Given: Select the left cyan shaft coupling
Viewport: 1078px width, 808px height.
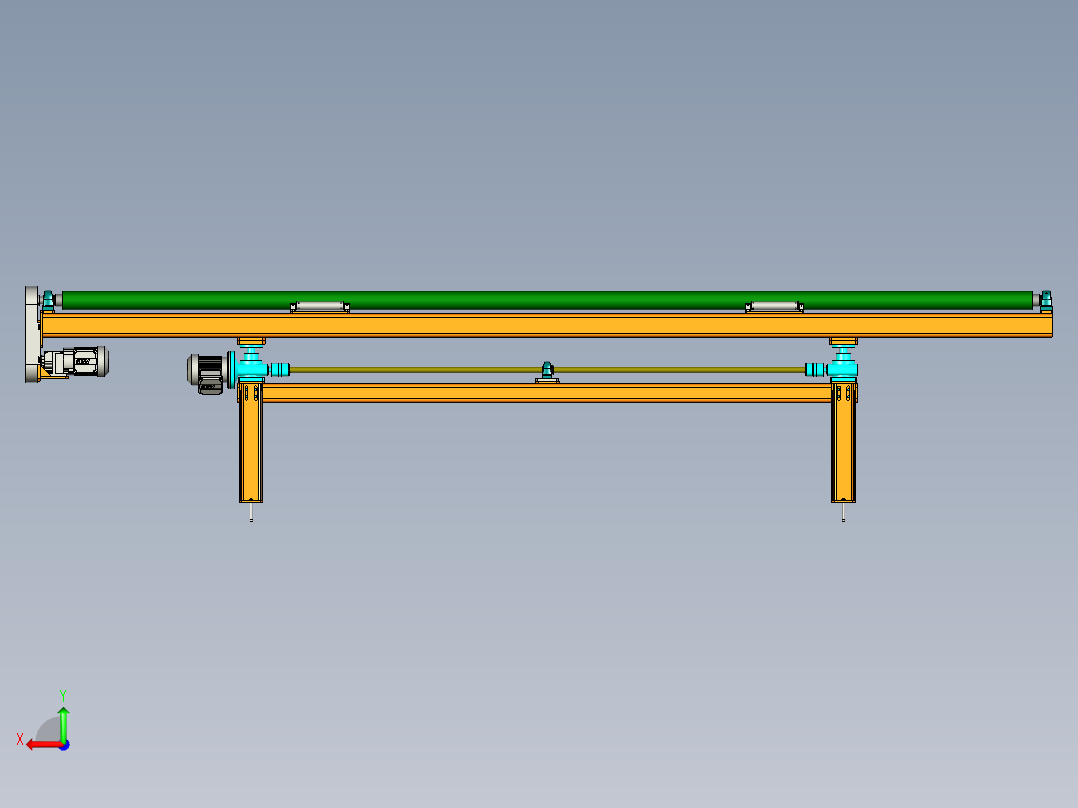Looking at the screenshot, I should [x=279, y=370].
